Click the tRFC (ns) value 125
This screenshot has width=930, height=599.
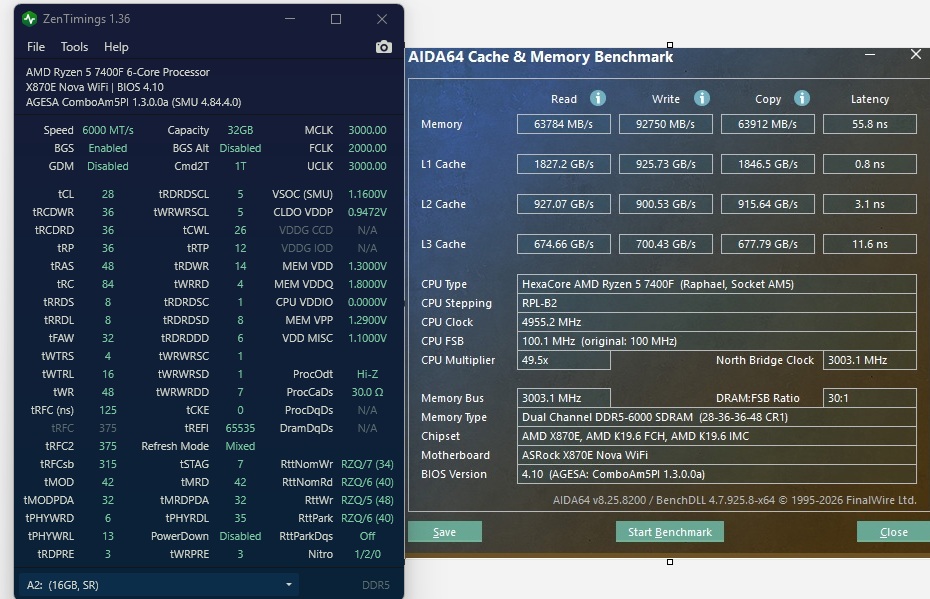tap(107, 410)
